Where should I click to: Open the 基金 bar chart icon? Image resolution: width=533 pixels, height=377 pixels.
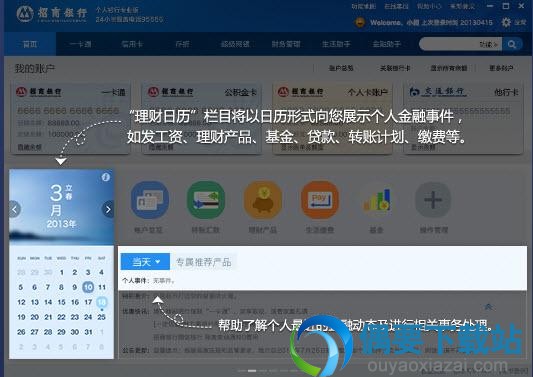point(376,200)
